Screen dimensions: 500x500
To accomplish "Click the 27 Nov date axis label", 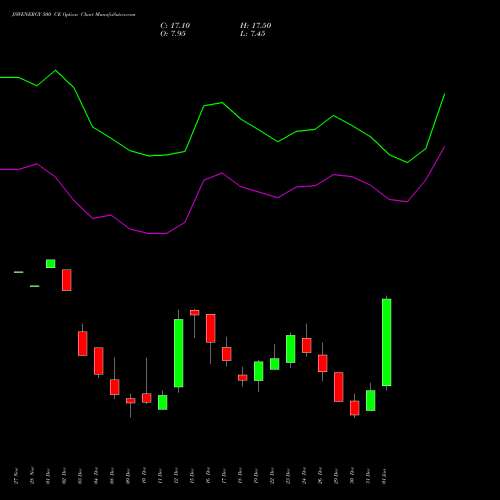I will pyautogui.click(x=16, y=477).
